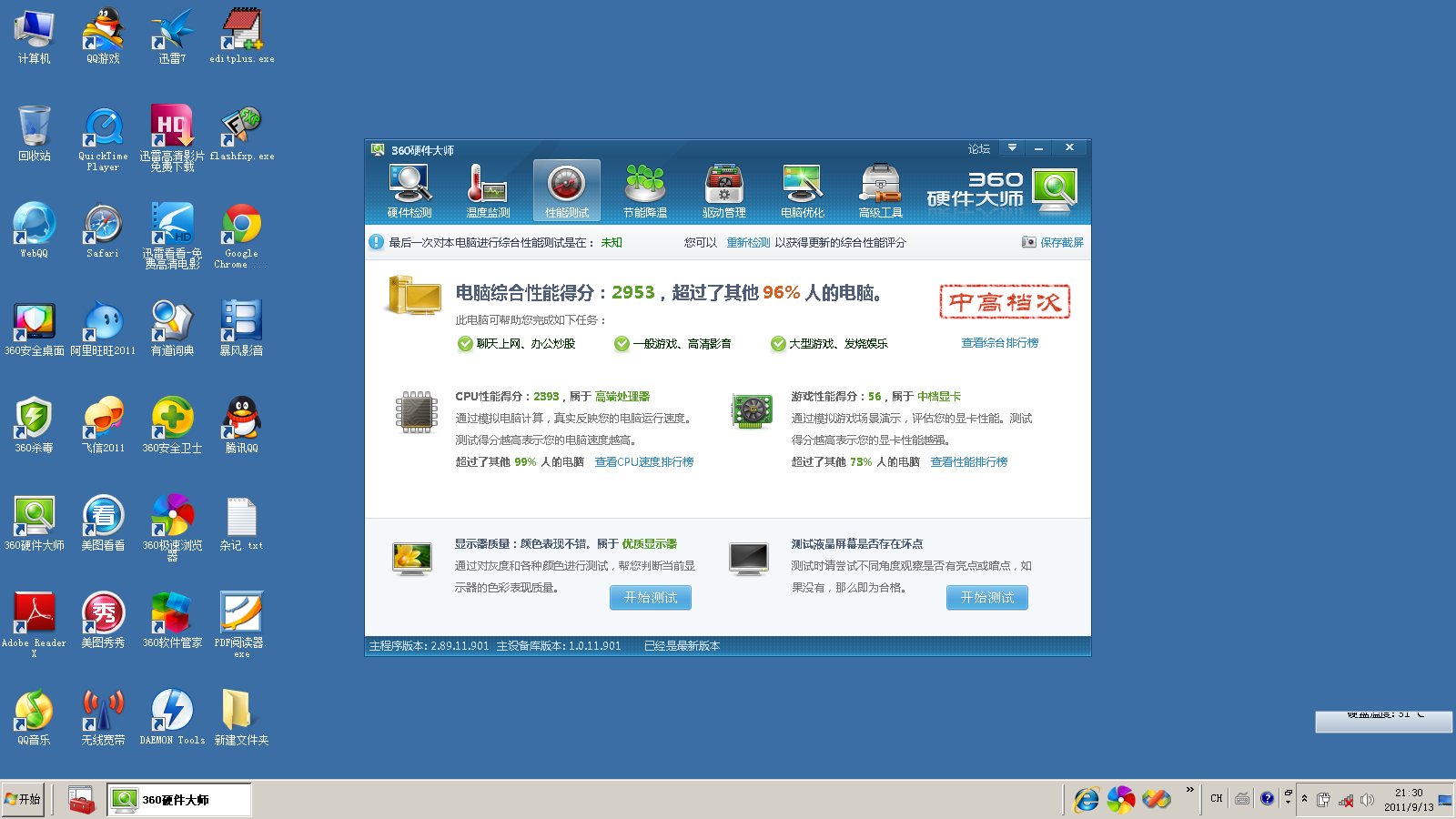Open 查看CPU速度排行榜 CPU ranking link
This screenshot has height=819, width=1456.
[x=644, y=462]
